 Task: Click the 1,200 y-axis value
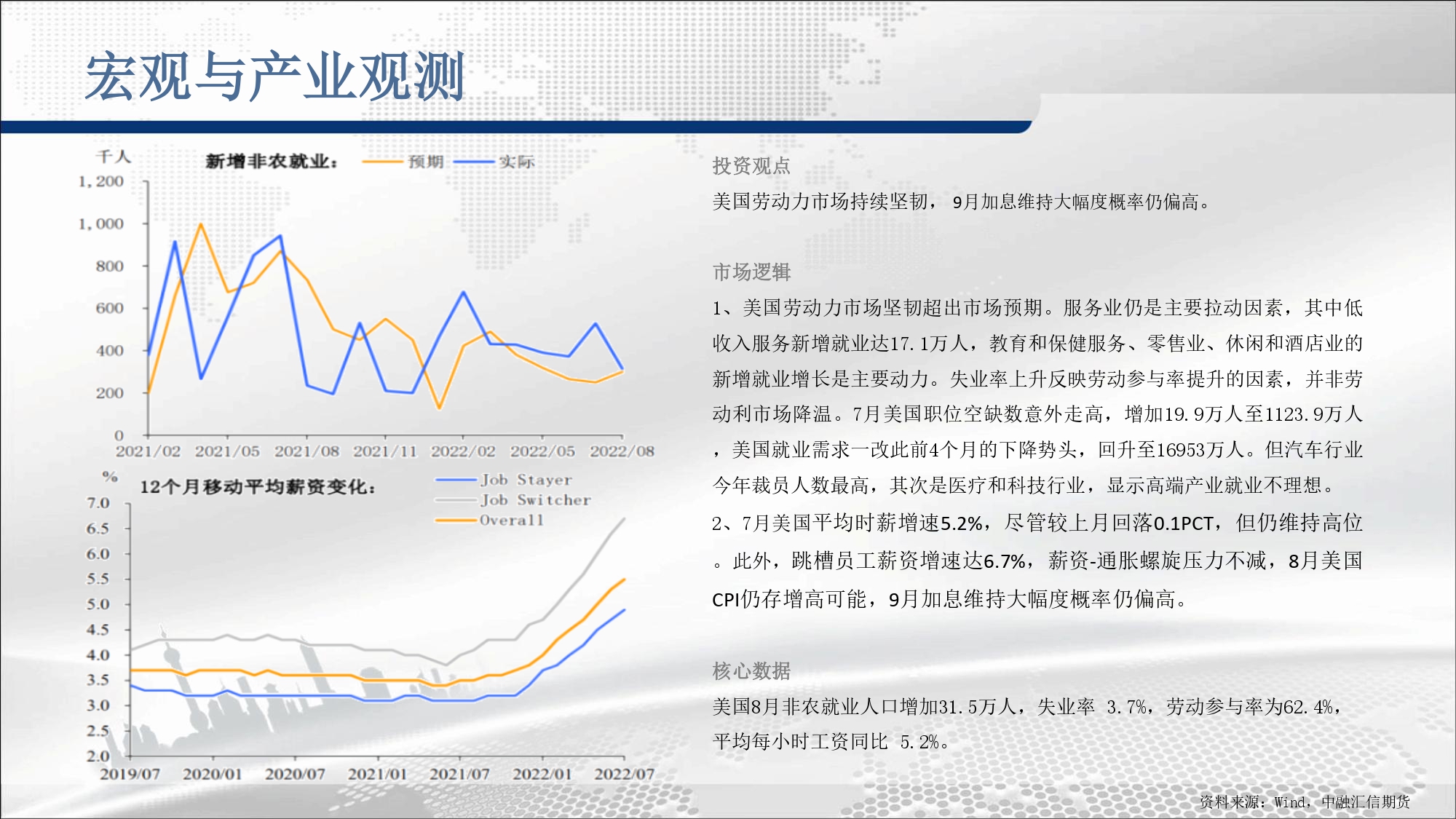coord(101,181)
